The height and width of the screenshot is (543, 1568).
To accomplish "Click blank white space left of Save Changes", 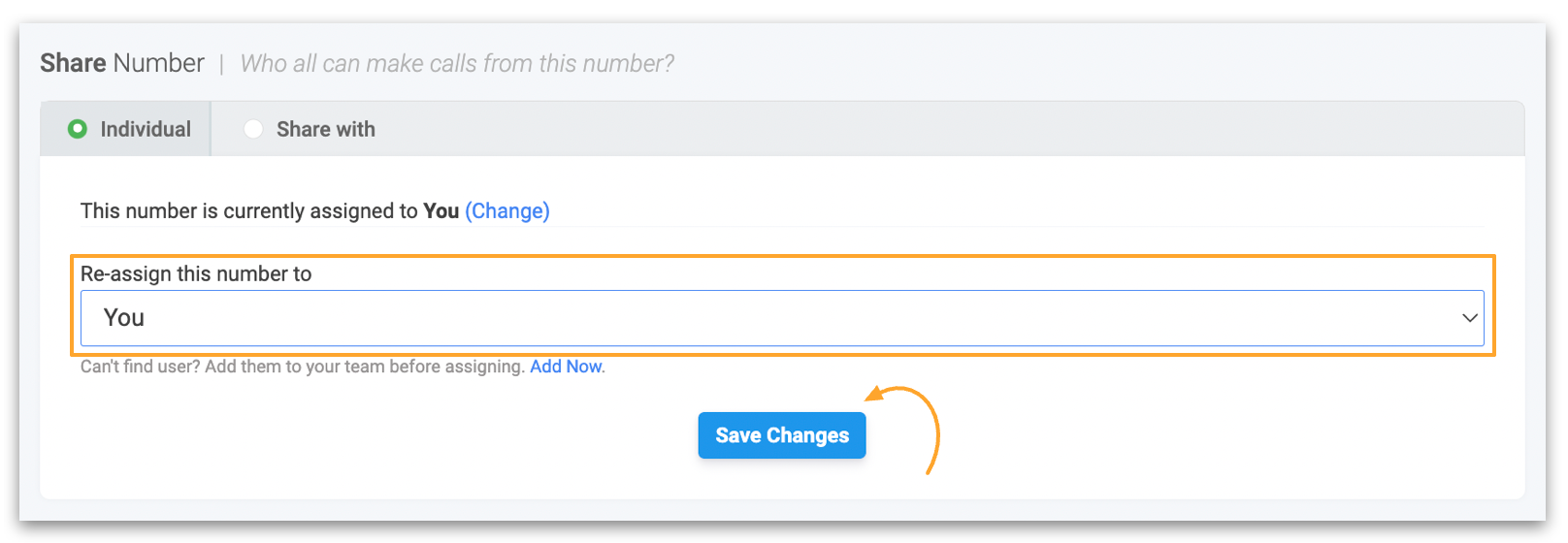I will tap(388, 436).
